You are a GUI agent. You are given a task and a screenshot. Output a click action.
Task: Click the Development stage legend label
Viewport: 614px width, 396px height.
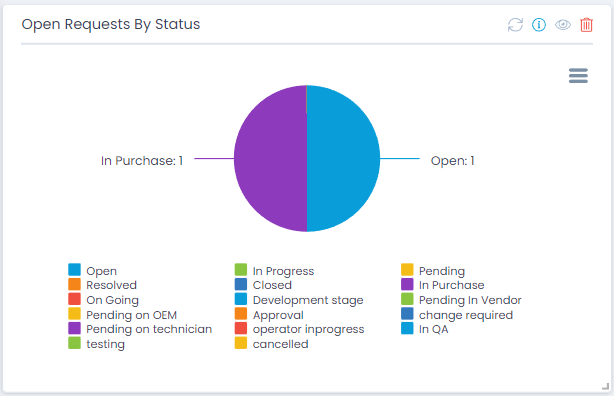(308, 300)
